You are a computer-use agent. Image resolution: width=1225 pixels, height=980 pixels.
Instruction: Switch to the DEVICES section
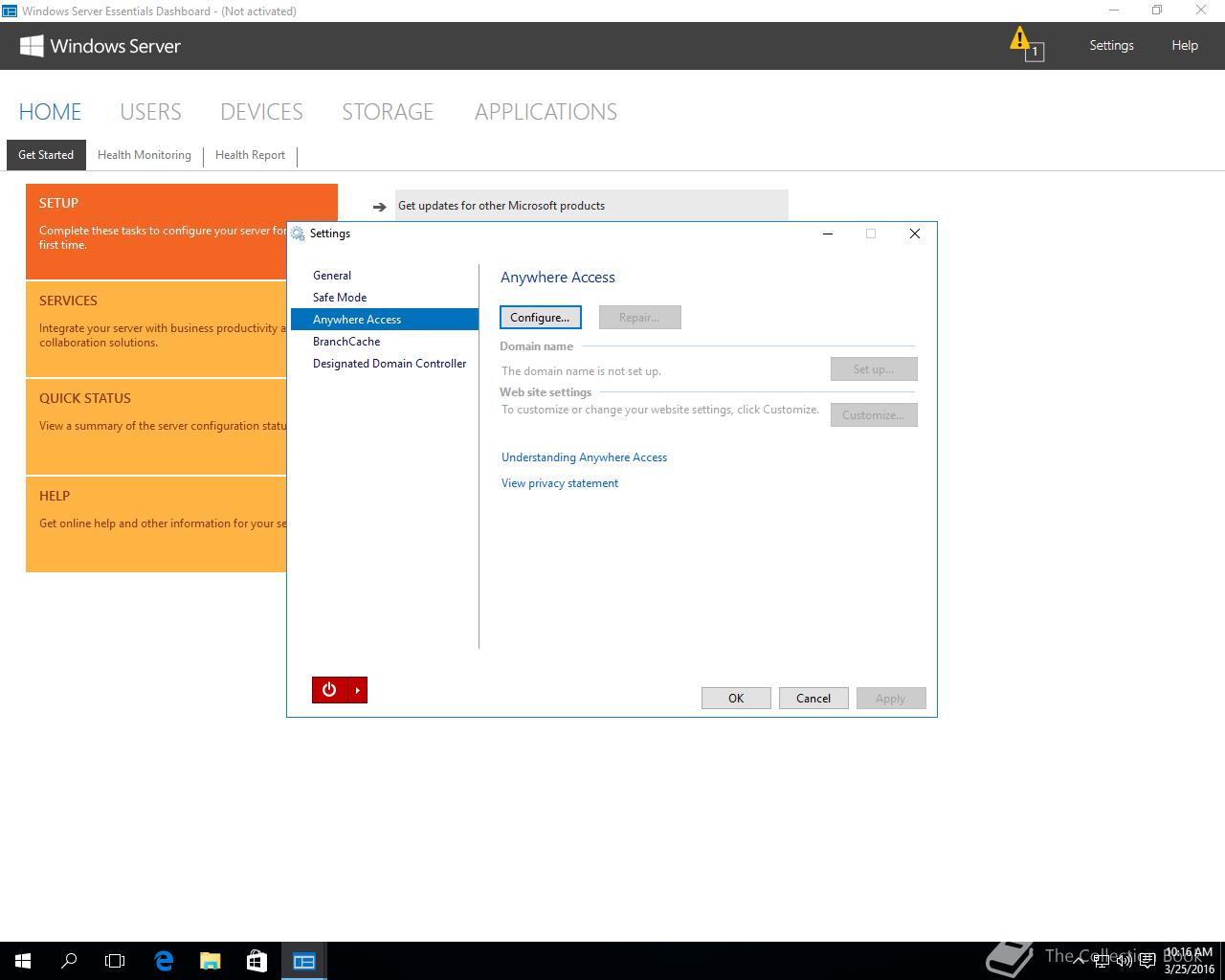click(x=261, y=112)
